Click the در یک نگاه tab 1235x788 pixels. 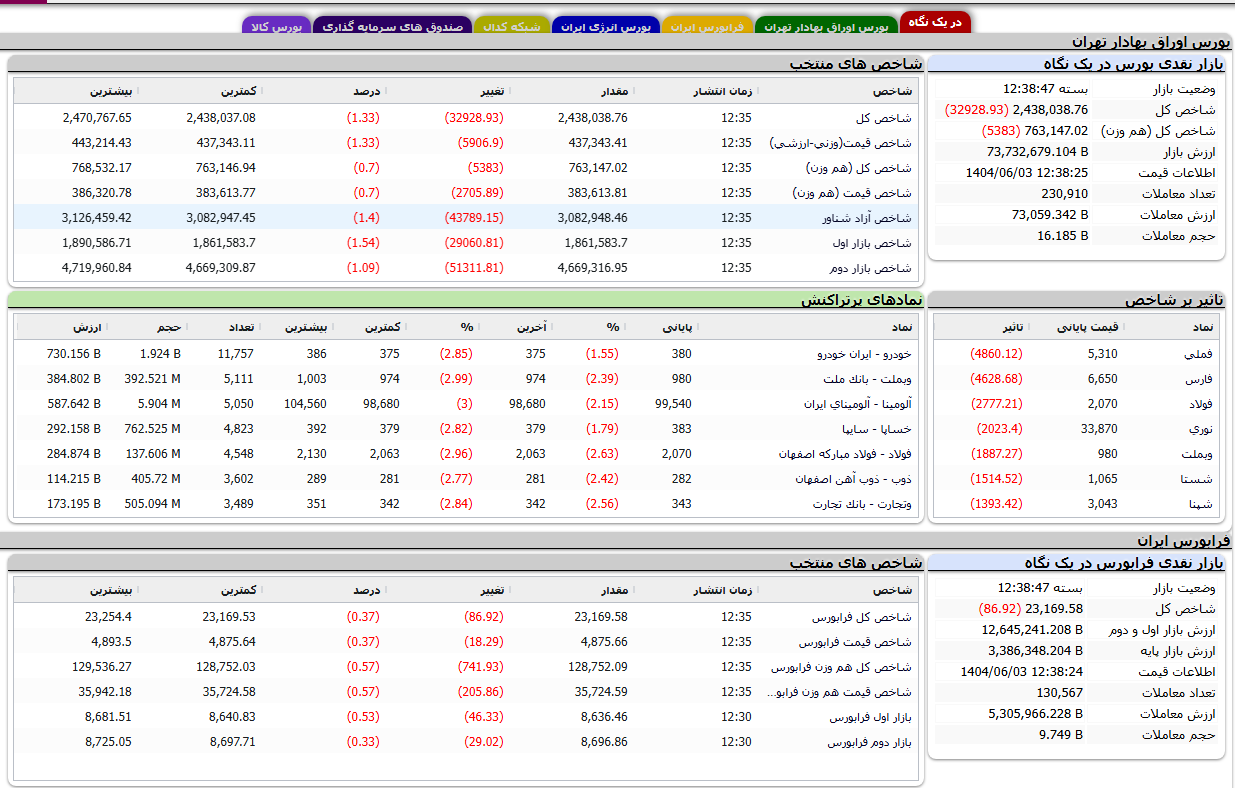pyautogui.click(x=934, y=21)
